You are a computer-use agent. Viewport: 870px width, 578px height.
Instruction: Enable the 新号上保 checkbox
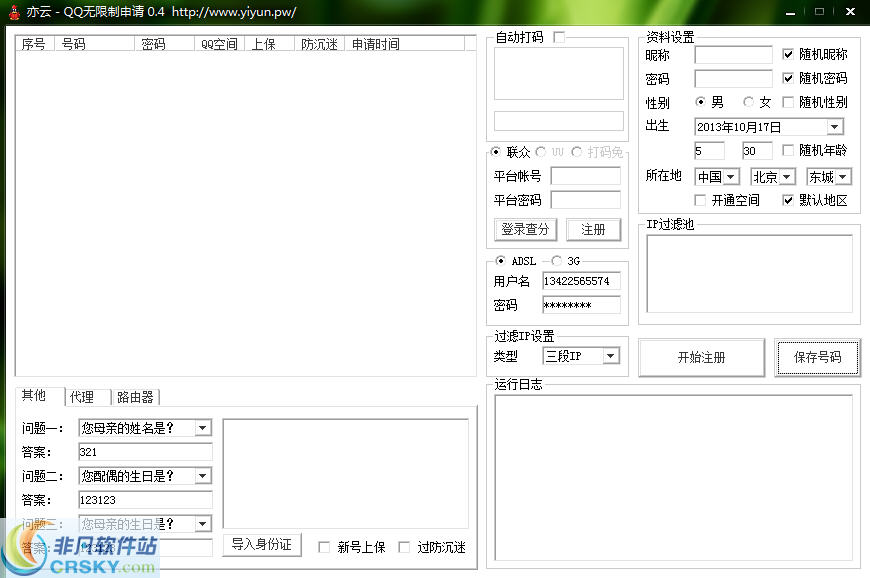click(x=324, y=546)
